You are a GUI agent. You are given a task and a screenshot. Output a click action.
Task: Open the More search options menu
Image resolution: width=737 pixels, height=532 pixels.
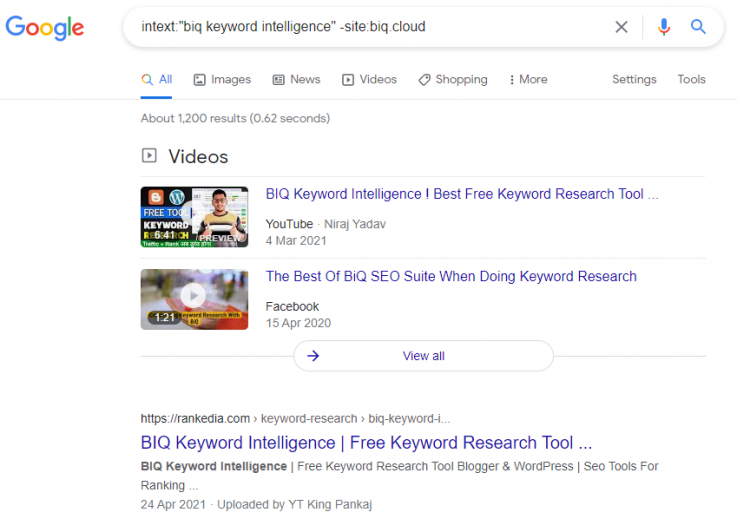pos(528,79)
